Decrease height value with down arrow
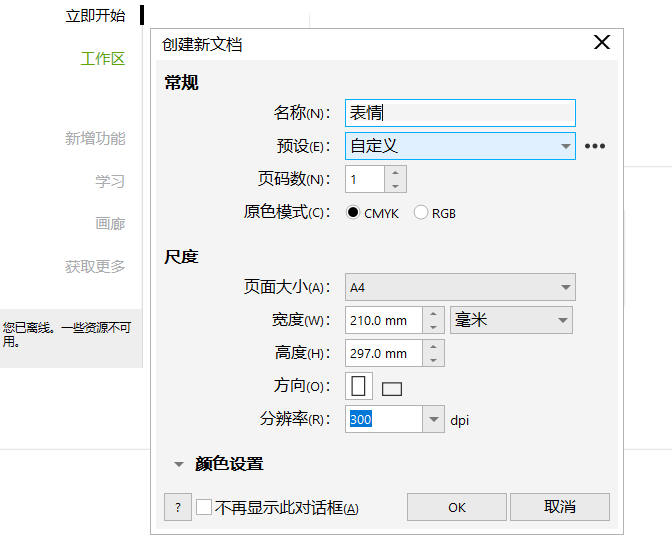This screenshot has height=540, width=672. 433,359
